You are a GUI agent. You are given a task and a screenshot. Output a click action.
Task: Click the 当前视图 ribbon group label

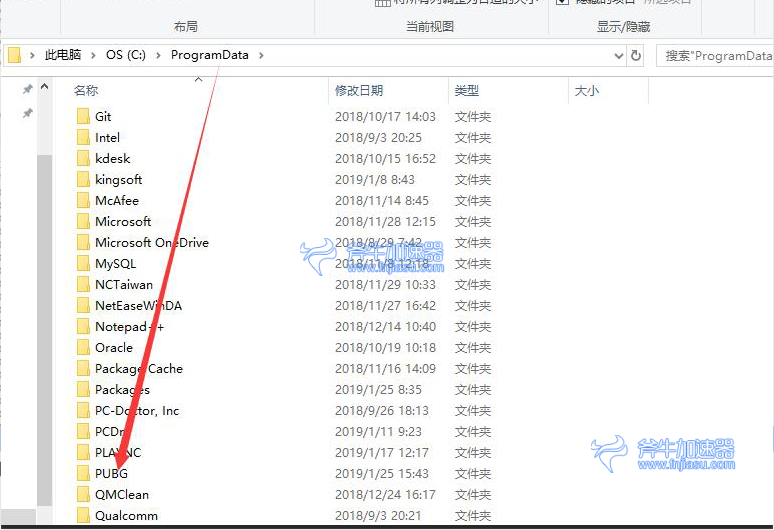[x=429, y=27]
